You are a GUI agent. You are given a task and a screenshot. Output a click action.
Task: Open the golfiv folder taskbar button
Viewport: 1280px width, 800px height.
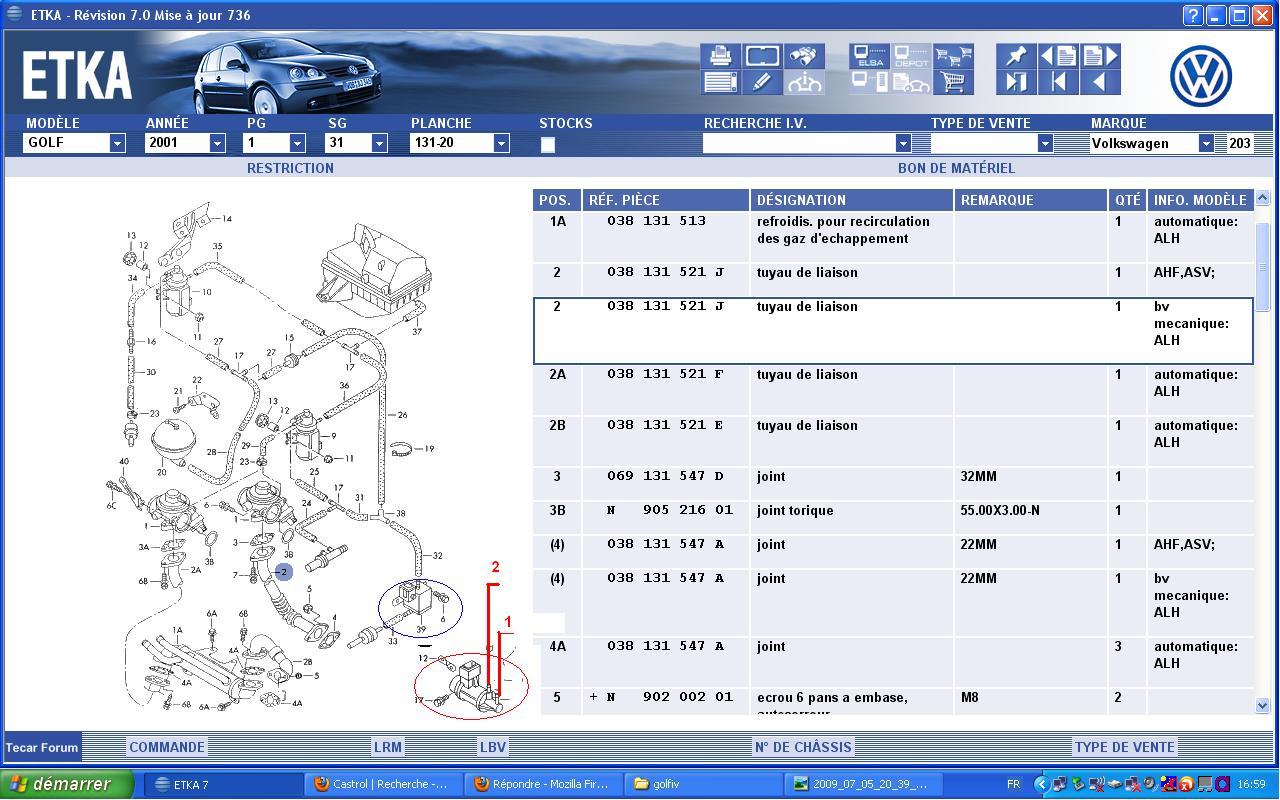click(x=704, y=784)
